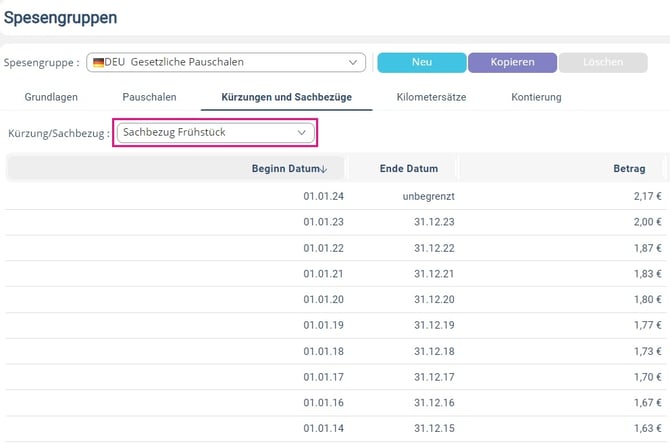Click the sort arrow beside Beginn Datum
Viewport: 670px width, 444px height.
[x=324, y=169]
